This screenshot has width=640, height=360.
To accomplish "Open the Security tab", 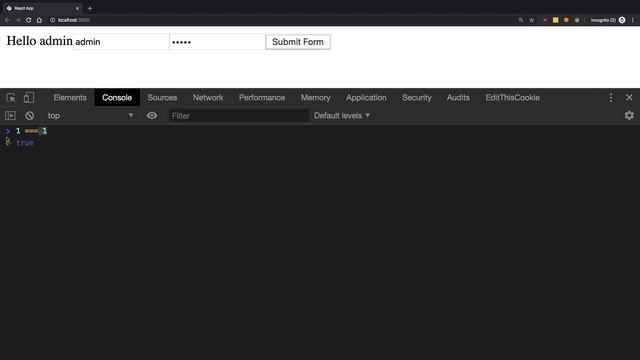I will pos(417,98).
